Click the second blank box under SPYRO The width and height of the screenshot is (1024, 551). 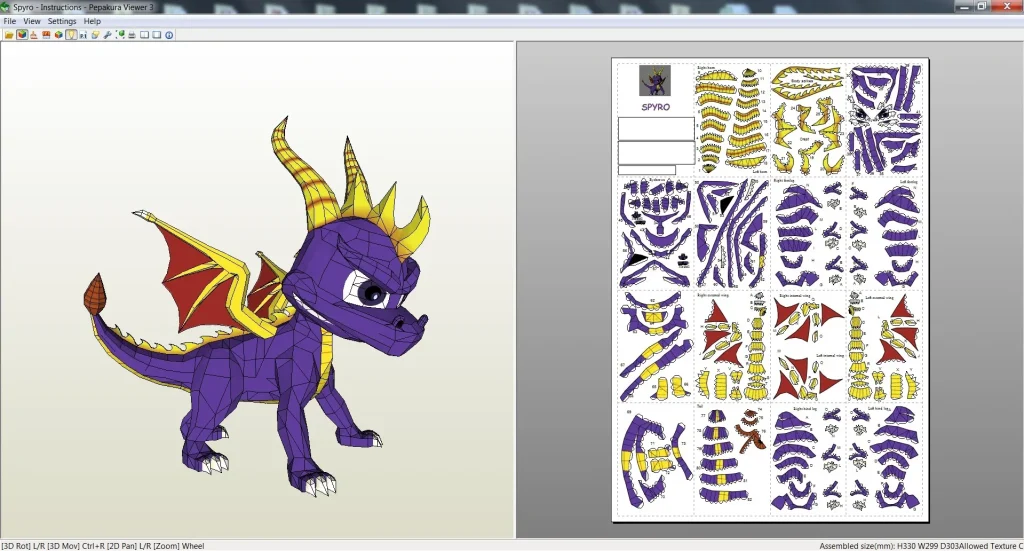656,153
